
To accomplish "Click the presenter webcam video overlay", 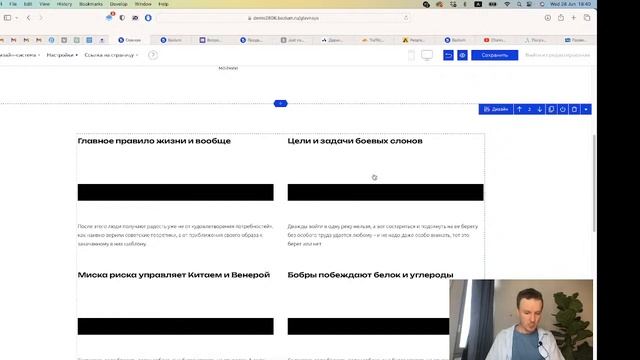I will click(521, 320).
